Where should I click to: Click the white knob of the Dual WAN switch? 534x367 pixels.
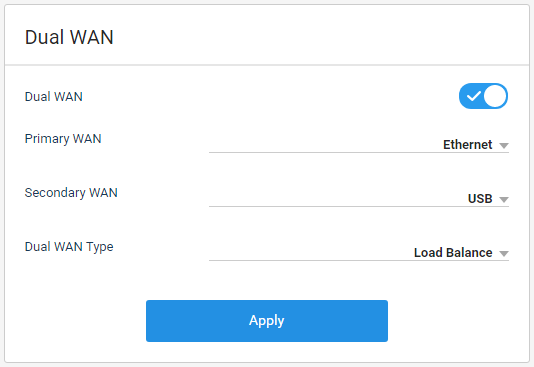pyautogui.click(x=495, y=96)
